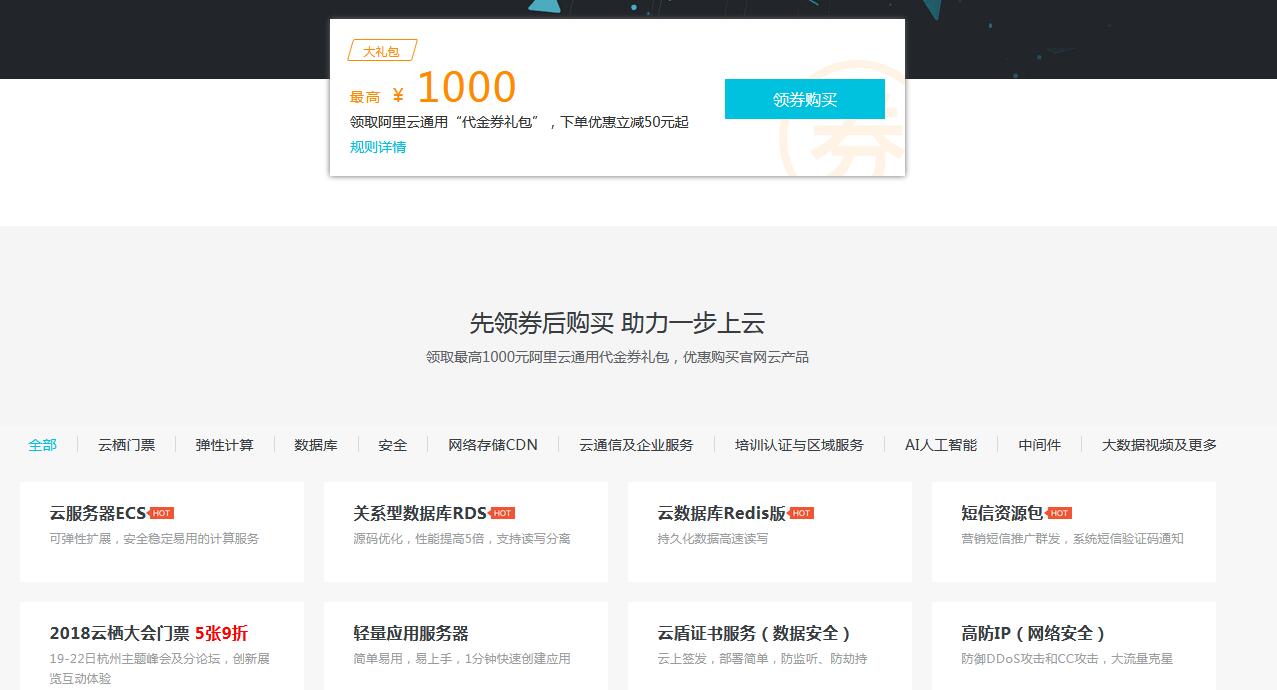1277x690 pixels.
Task: Click the HOT badge beside 云服务器ECS
Action: tap(161, 513)
